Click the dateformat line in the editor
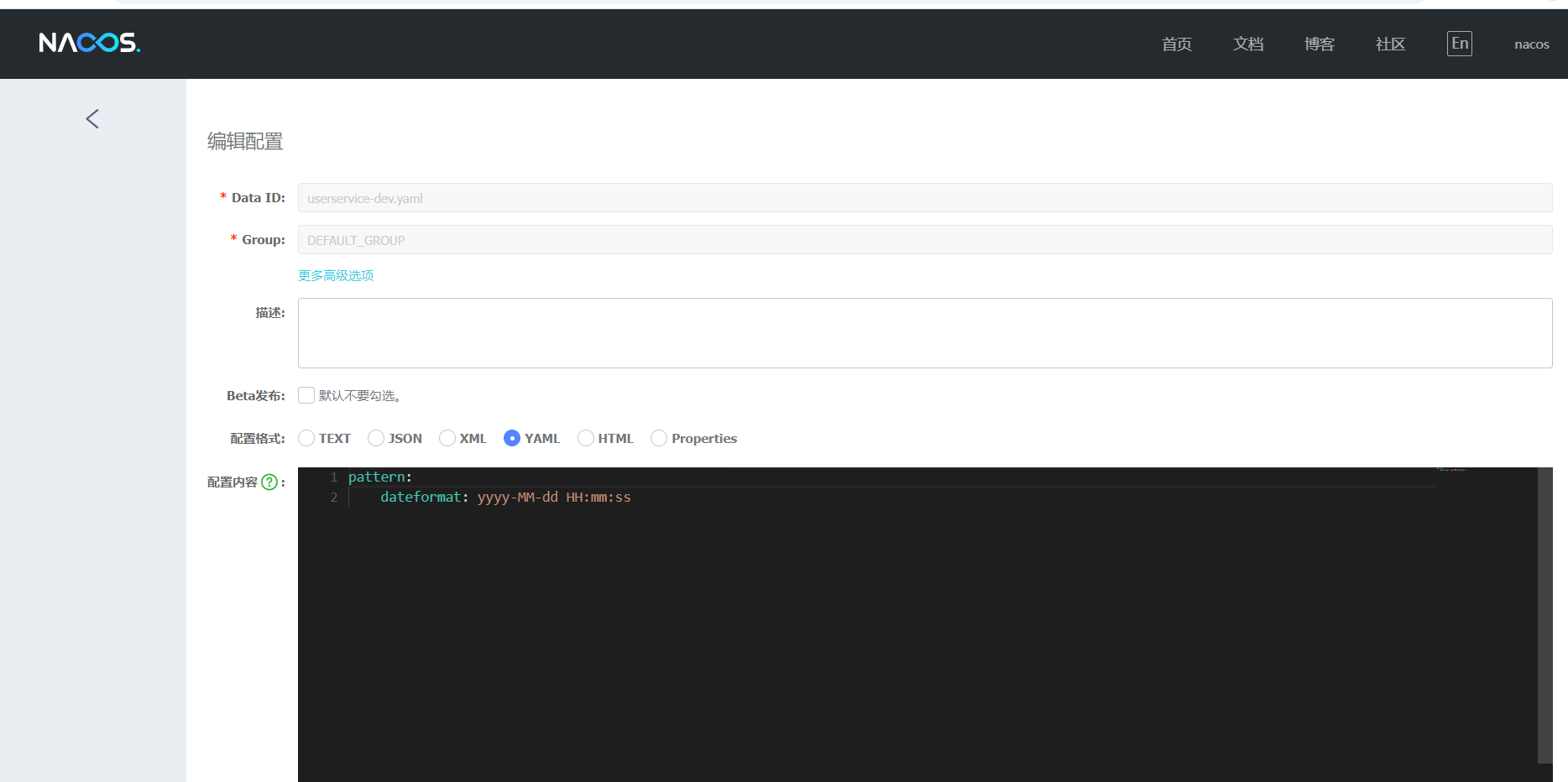 click(x=505, y=498)
